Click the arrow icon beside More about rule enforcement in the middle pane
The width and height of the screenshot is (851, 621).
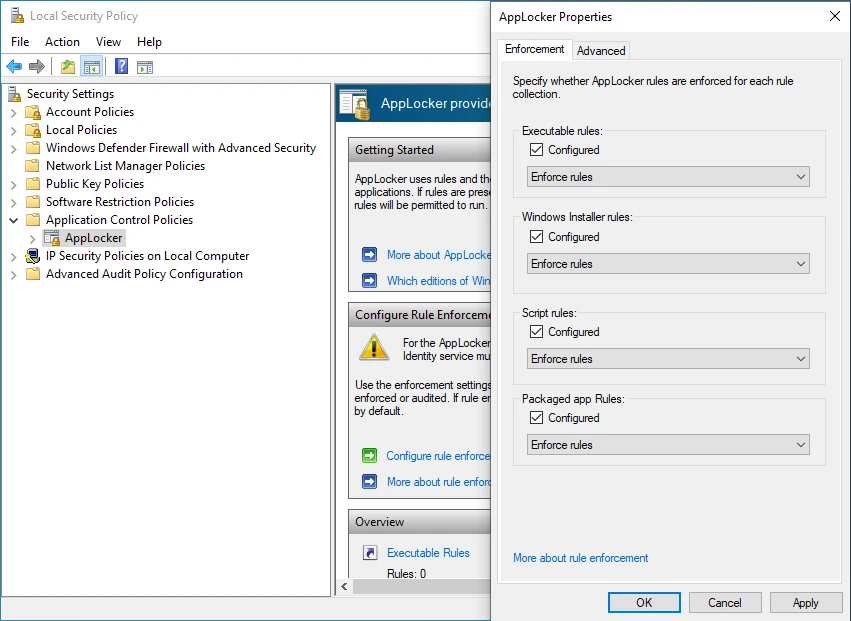370,481
